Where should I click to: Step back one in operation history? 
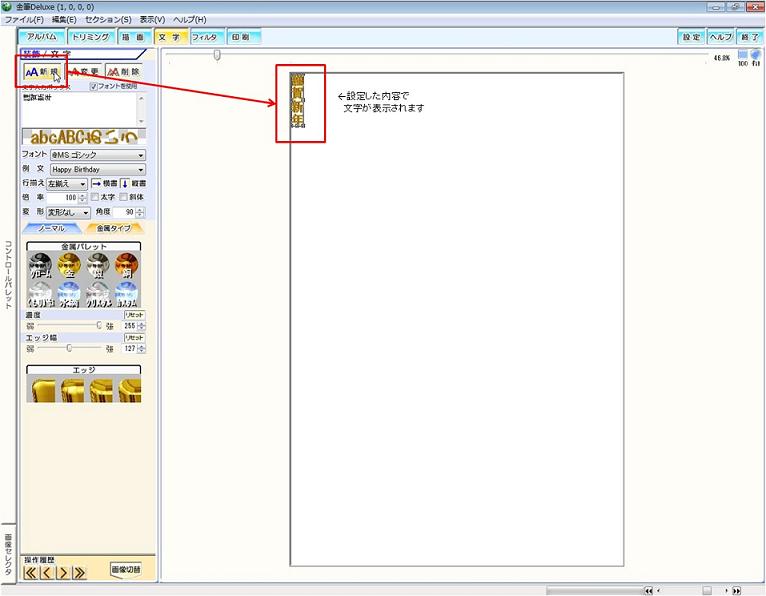(x=46, y=573)
